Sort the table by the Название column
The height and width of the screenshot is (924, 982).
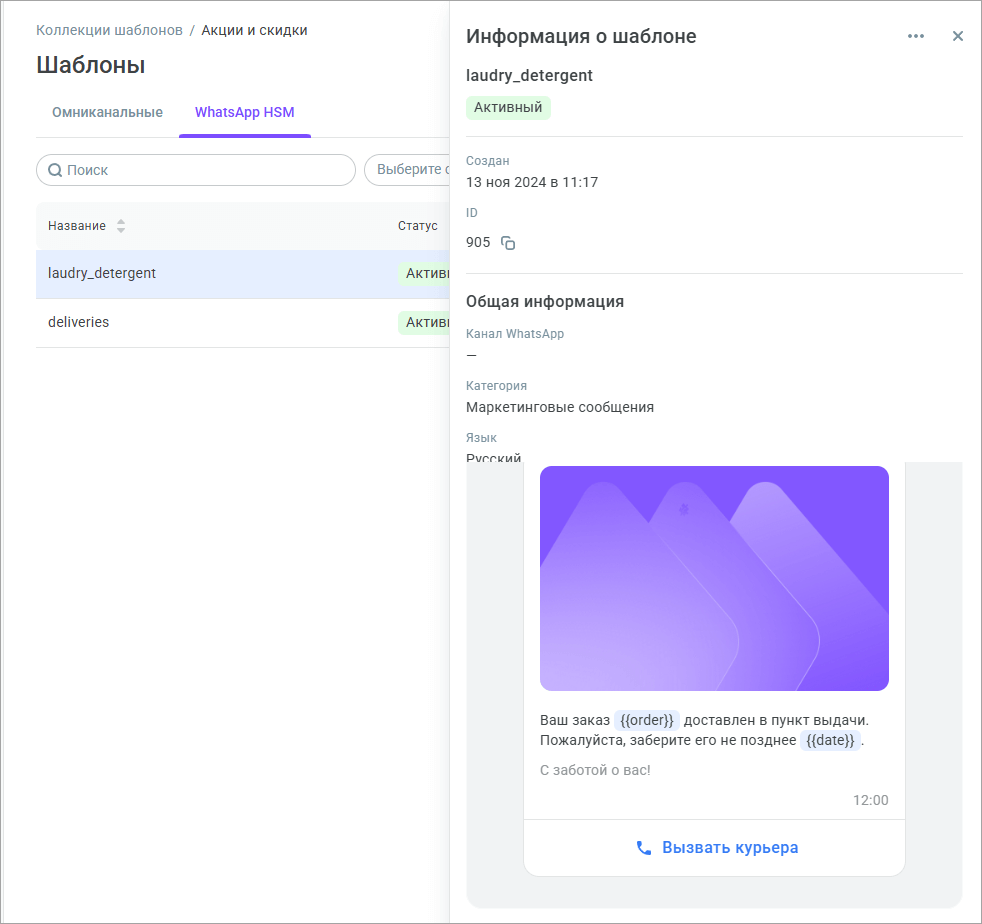[x=121, y=226]
